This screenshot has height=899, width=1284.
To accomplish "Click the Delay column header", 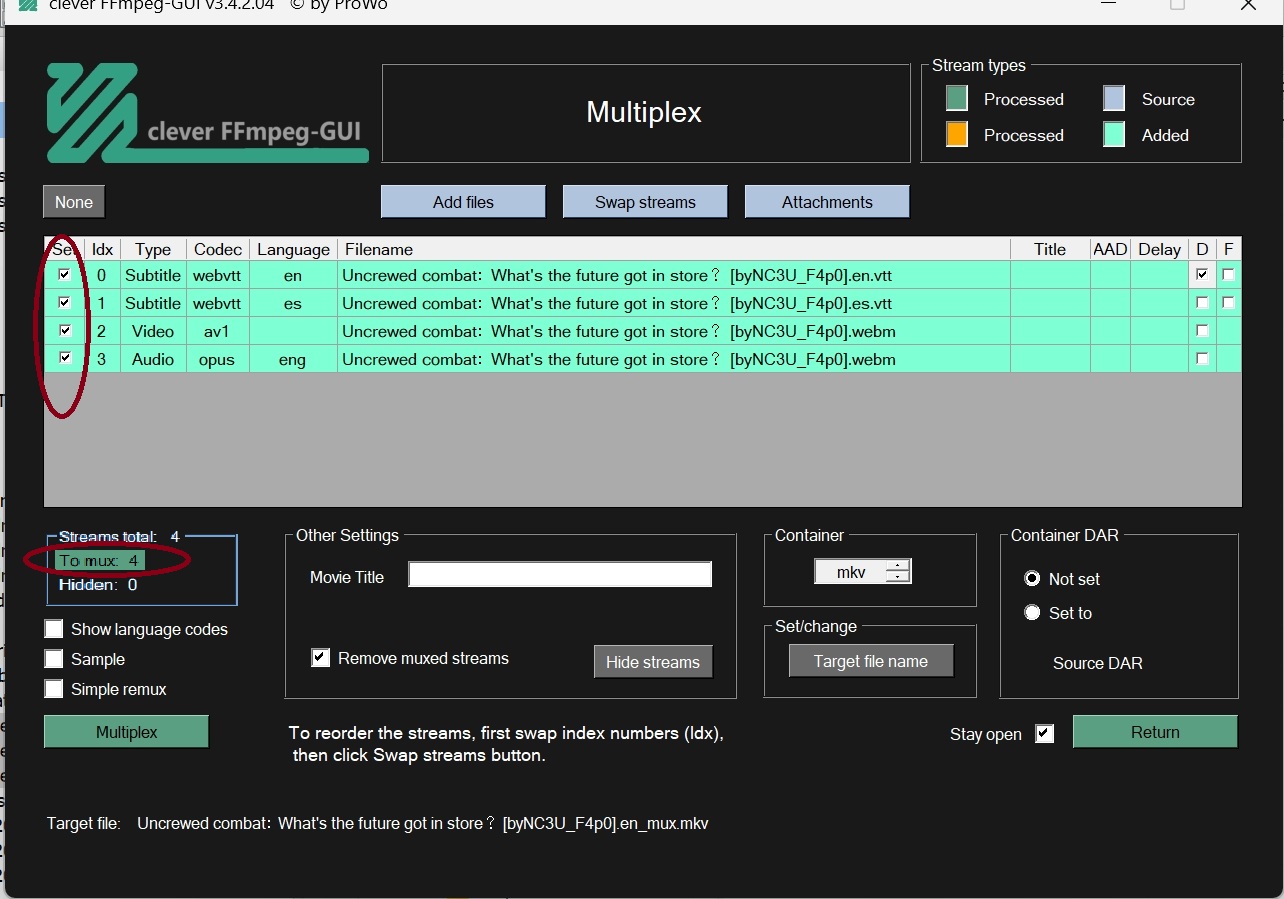I will 1159,249.
